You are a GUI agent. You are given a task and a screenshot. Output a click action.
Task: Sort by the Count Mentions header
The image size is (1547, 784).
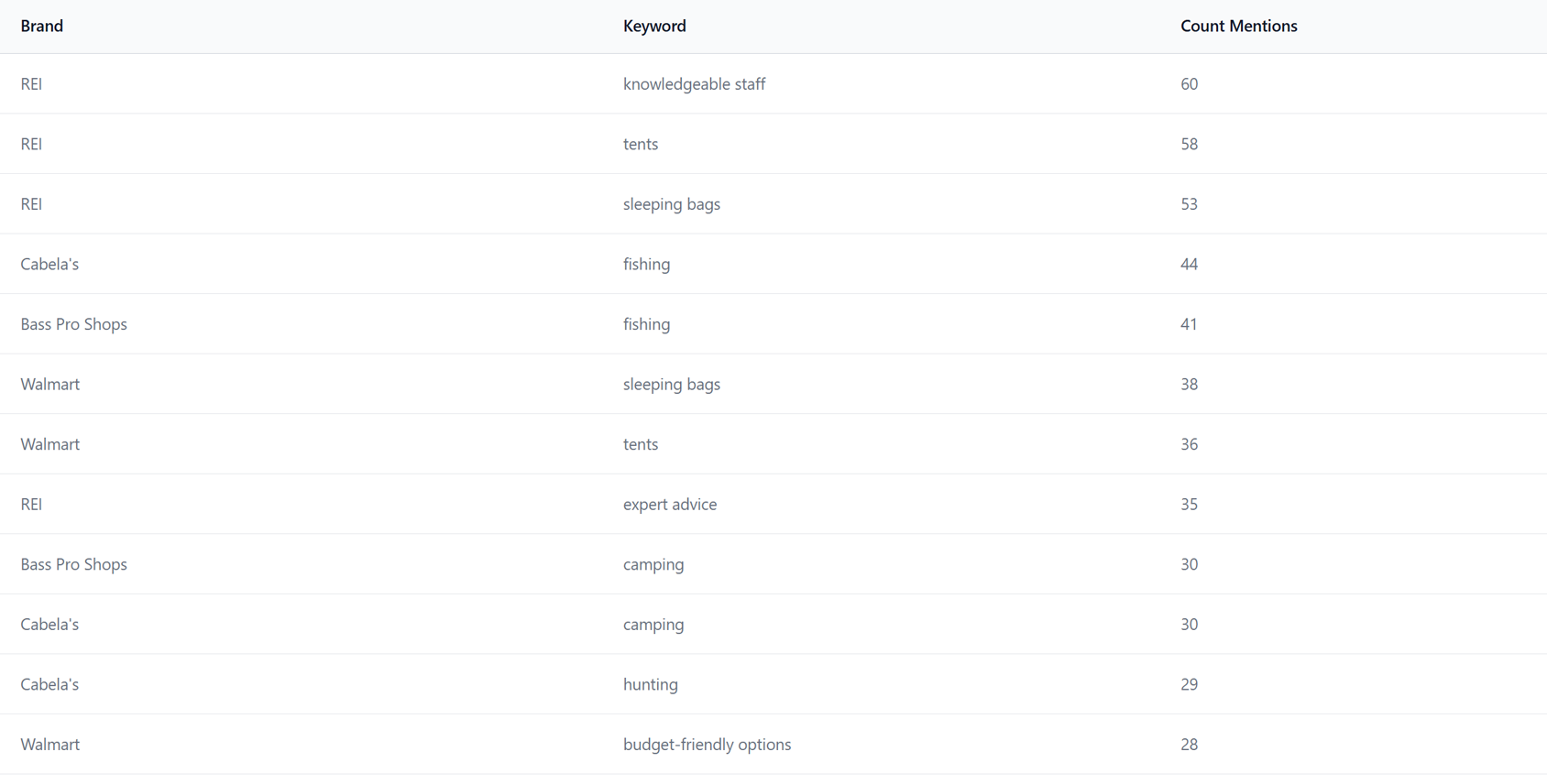click(1238, 26)
